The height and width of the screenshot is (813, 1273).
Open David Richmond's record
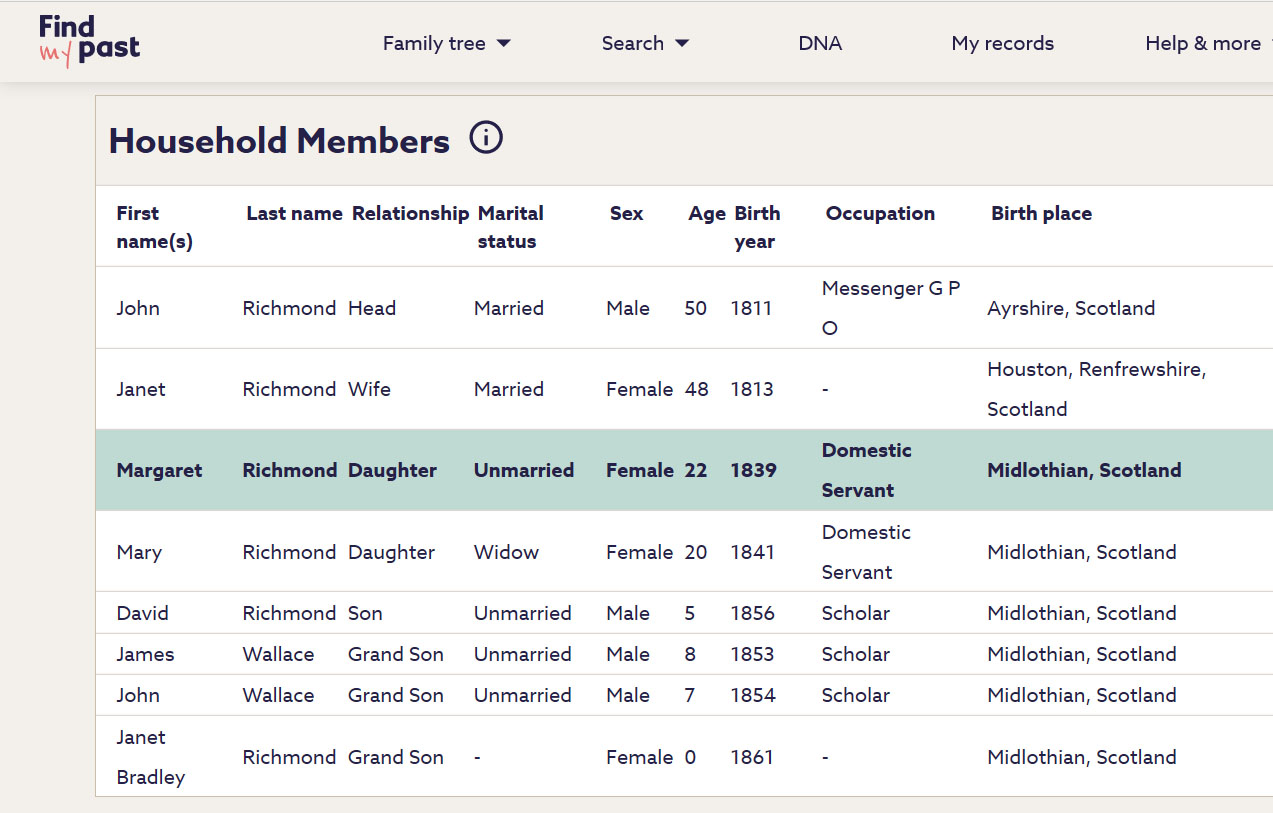point(142,613)
